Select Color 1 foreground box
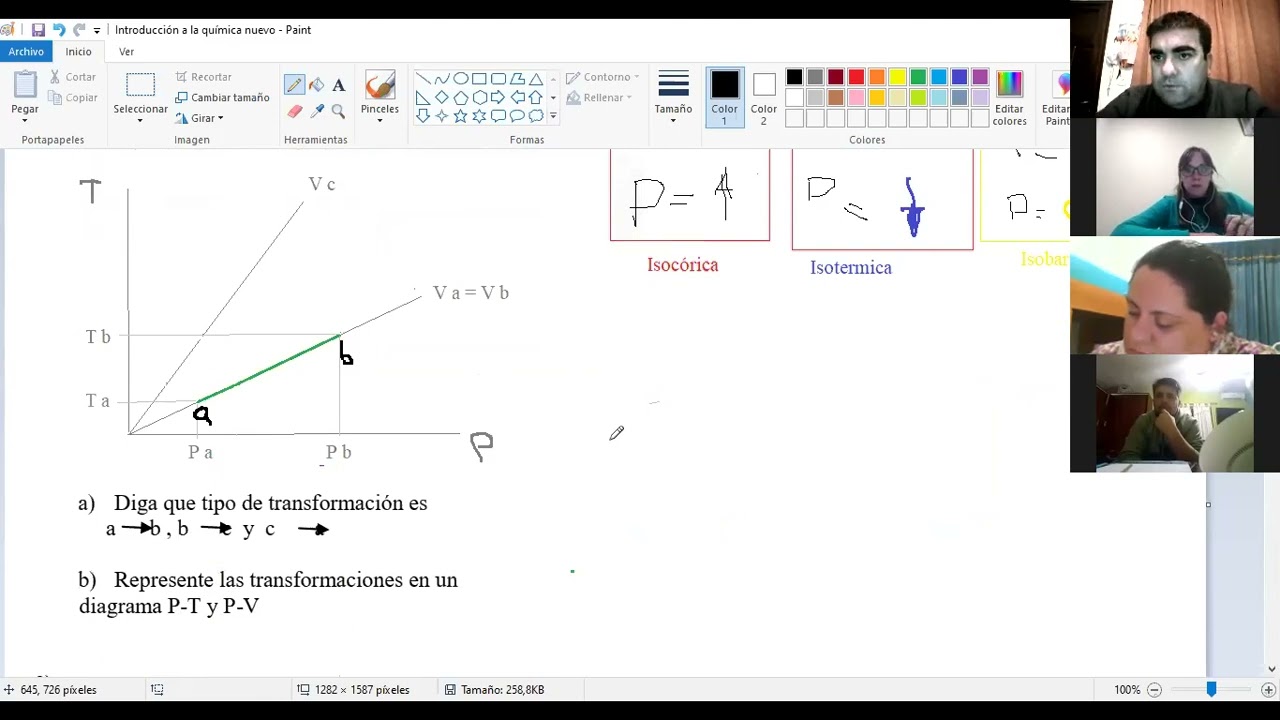 coord(724,98)
